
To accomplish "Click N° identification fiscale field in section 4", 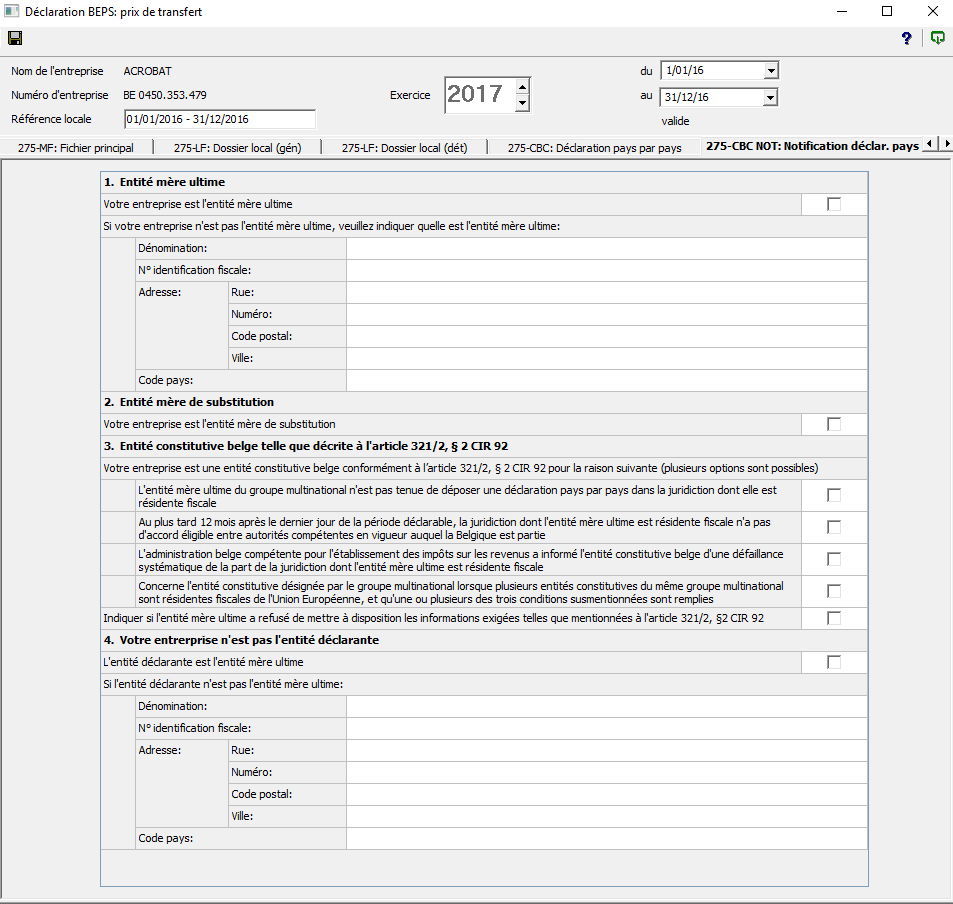I will tap(607, 728).
